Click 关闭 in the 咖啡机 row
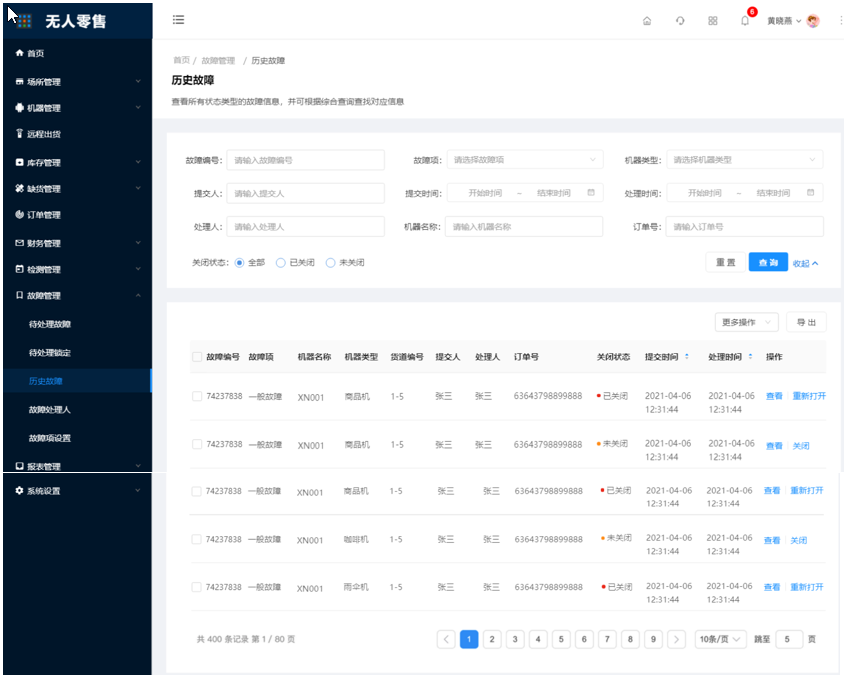This screenshot has width=844, height=675. 798,540
